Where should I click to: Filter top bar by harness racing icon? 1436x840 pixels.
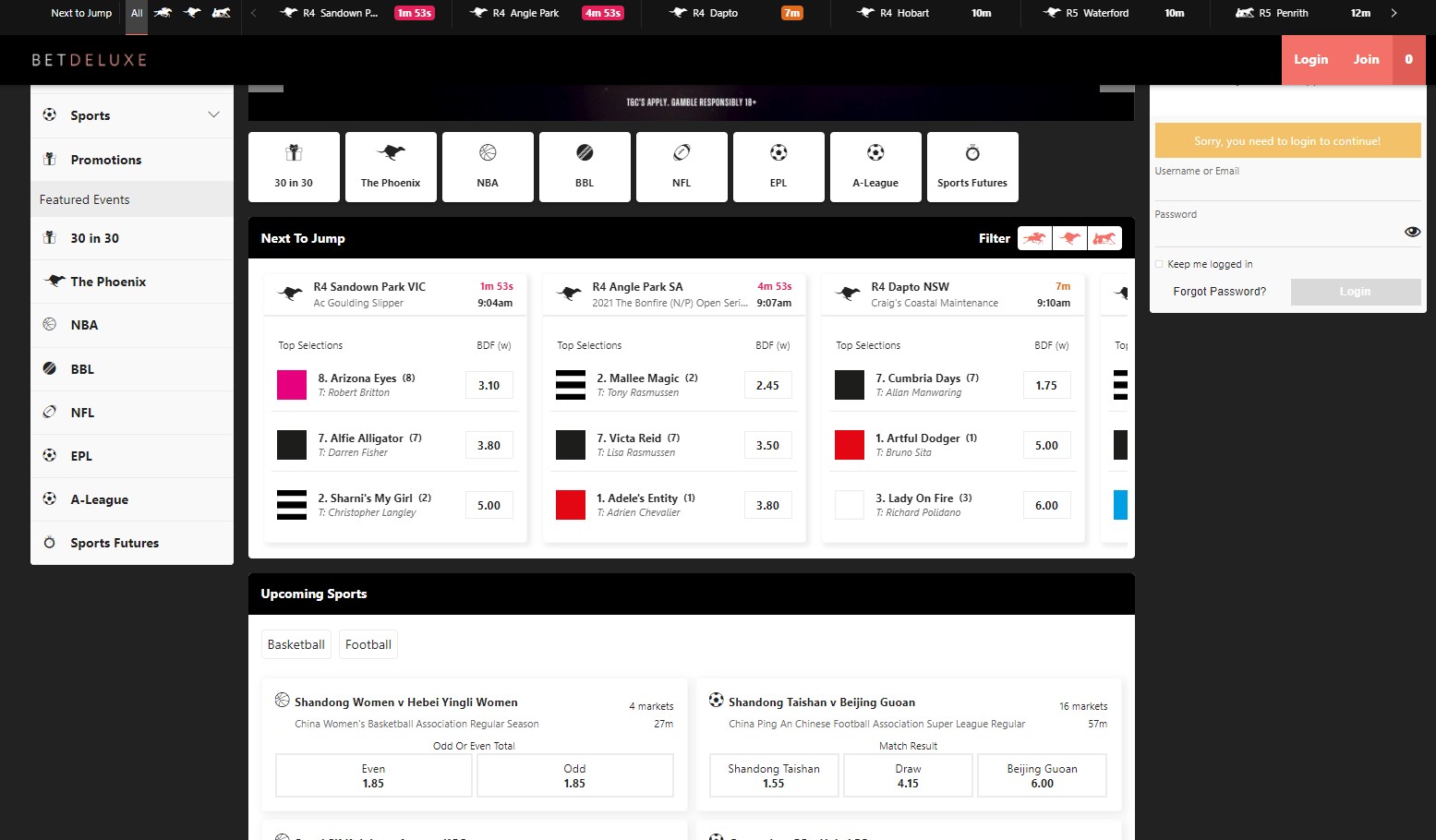(x=222, y=13)
